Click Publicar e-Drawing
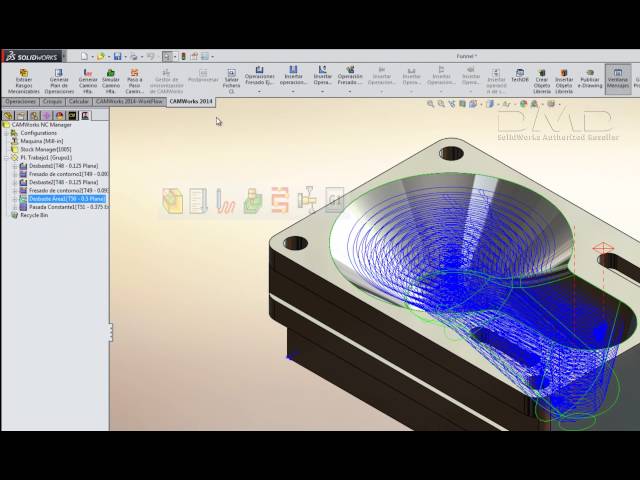Image resolution: width=640 pixels, height=480 pixels. [x=590, y=78]
